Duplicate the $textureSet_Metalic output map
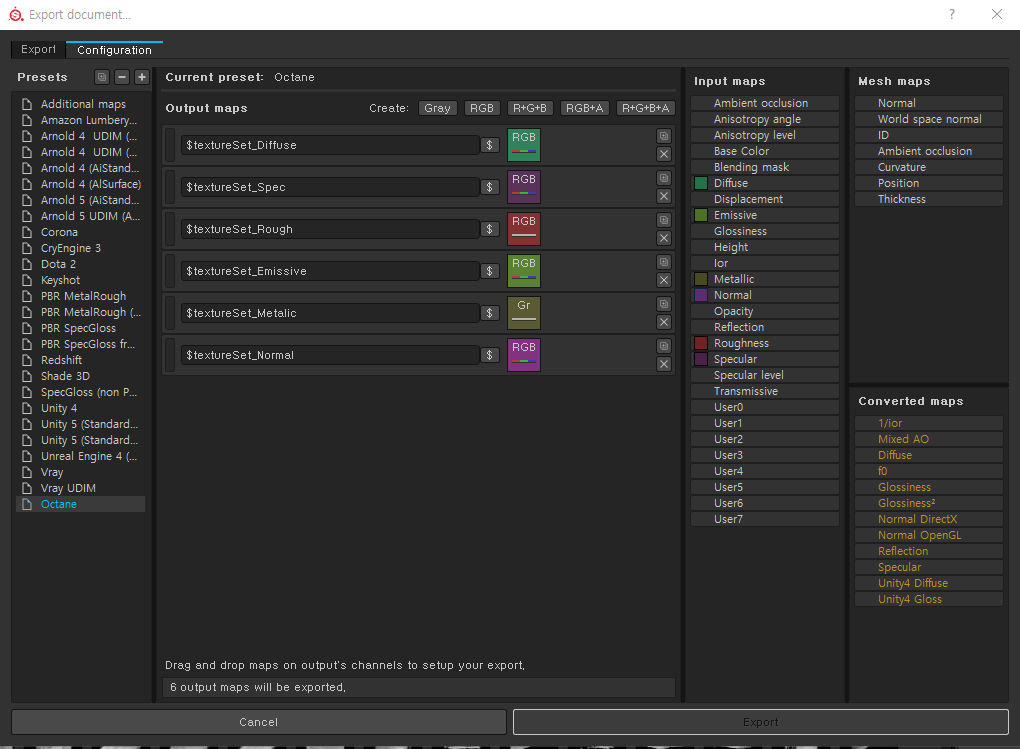Image resolution: width=1020 pixels, height=749 pixels. click(x=664, y=304)
